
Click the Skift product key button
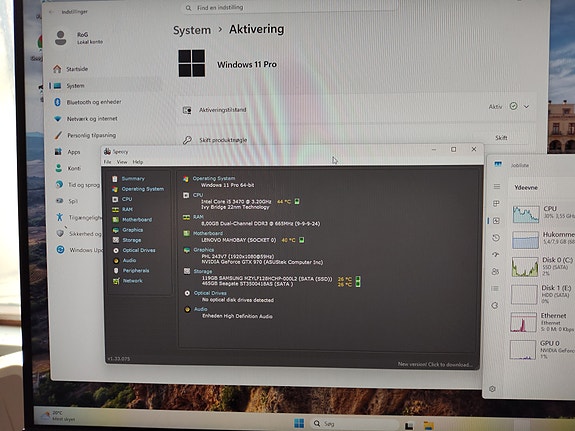pyautogui.click(x=501, y=138)
